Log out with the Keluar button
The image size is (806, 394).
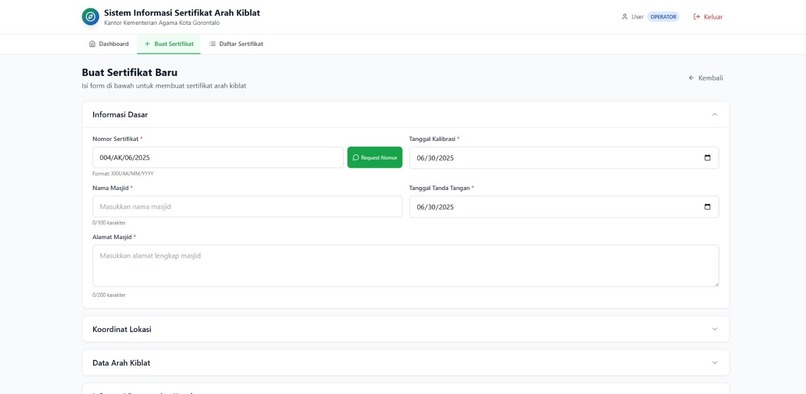[x=708, y=16]
